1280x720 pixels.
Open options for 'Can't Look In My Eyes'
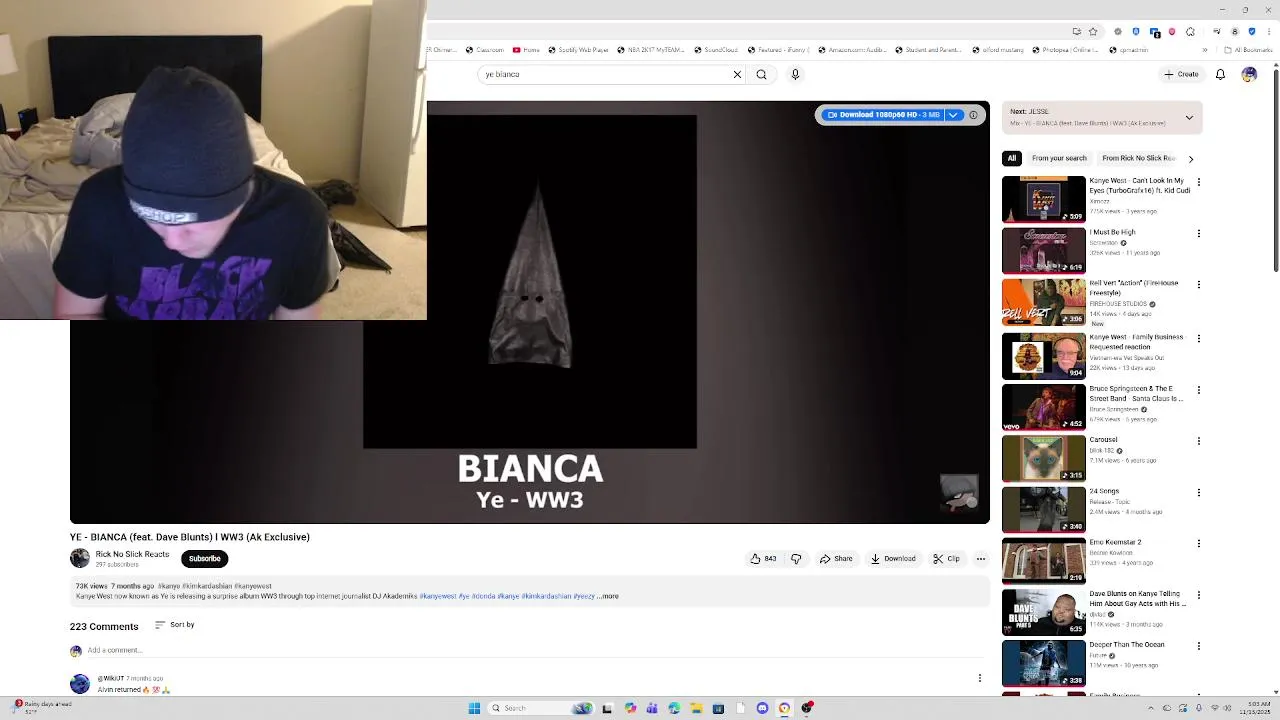point(1198,182)
